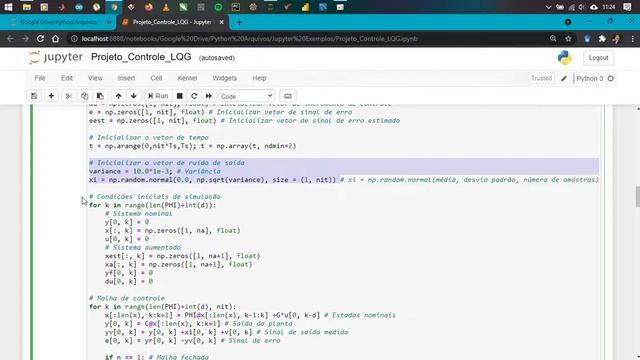
Task: Go forward with the browser forward arrow
Action: [25, 39]
